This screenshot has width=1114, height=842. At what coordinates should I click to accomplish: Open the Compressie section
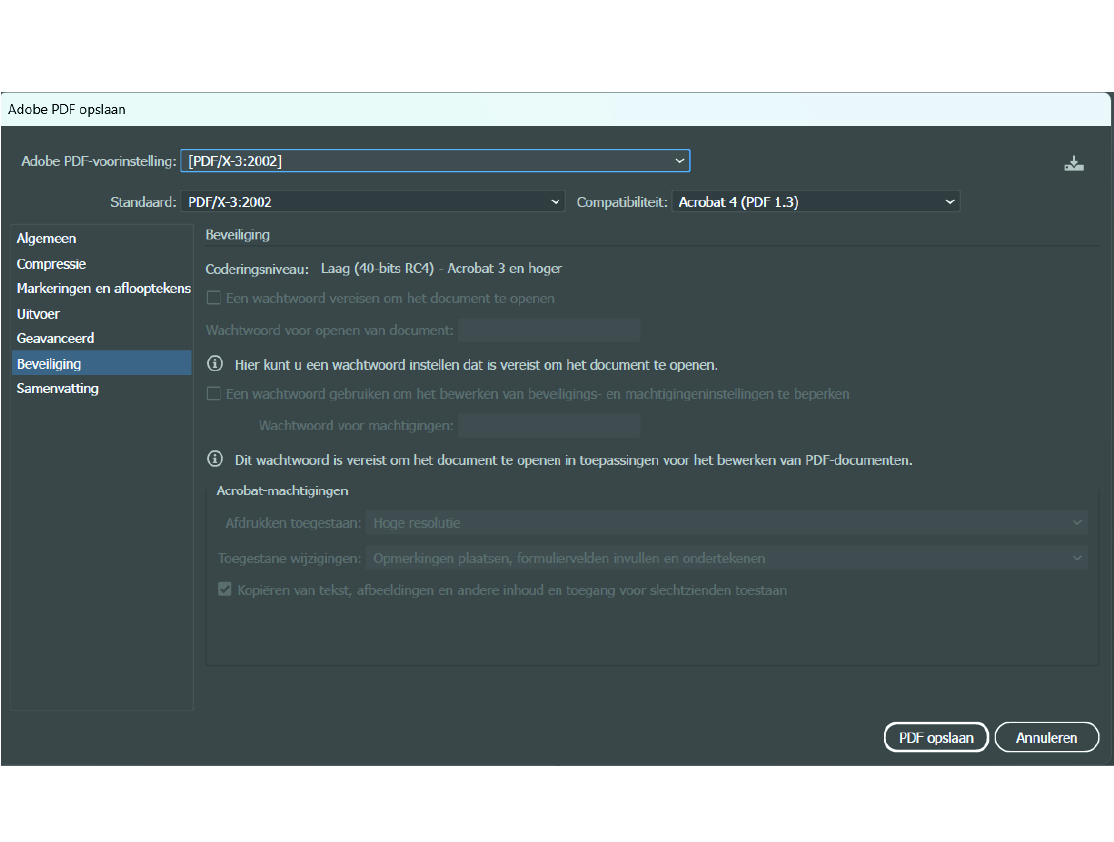51,264
